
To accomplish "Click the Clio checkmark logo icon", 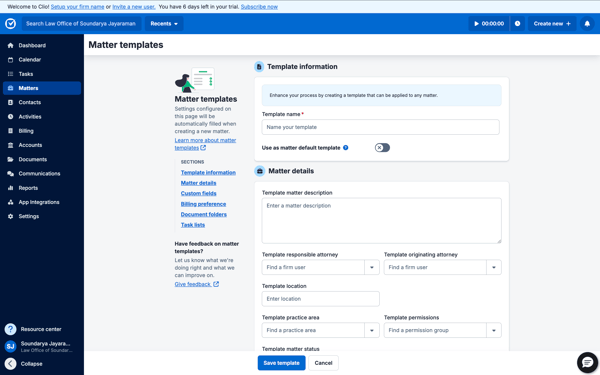I will click(x=11, y=23).
